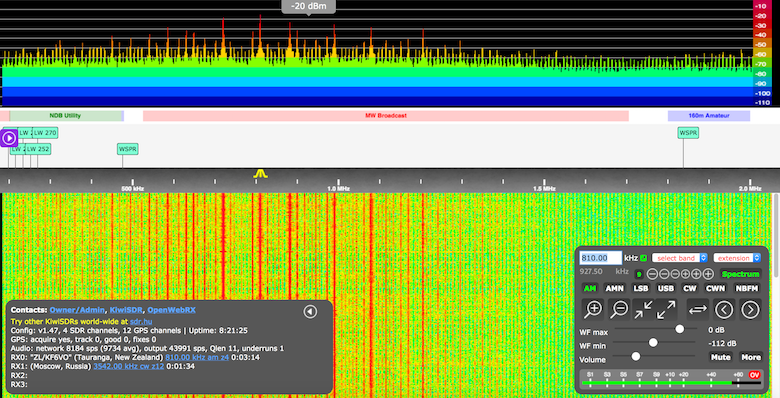This screenshot has width=780, height=398.
Task: Collapse the status panel with the left-arrow circle
Action: 310,311
